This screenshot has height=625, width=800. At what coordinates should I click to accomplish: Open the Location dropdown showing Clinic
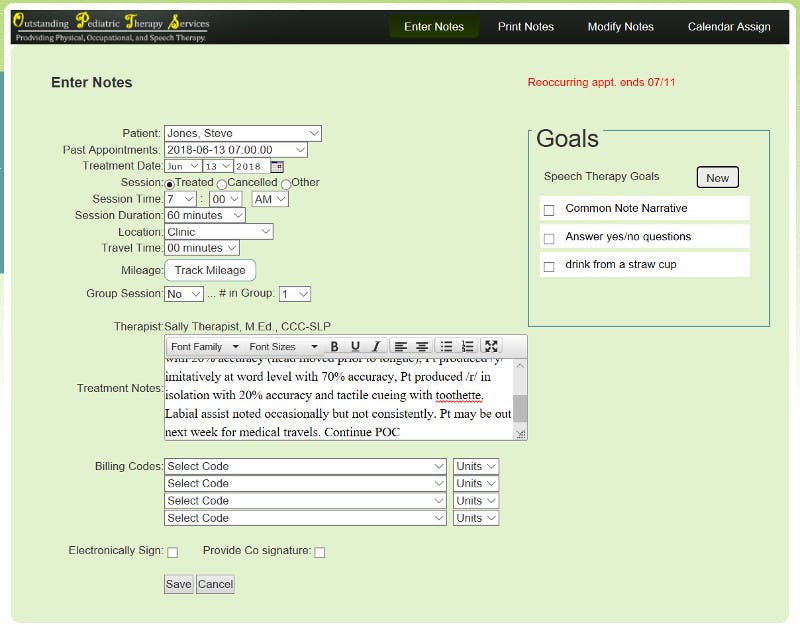point(219,232)
